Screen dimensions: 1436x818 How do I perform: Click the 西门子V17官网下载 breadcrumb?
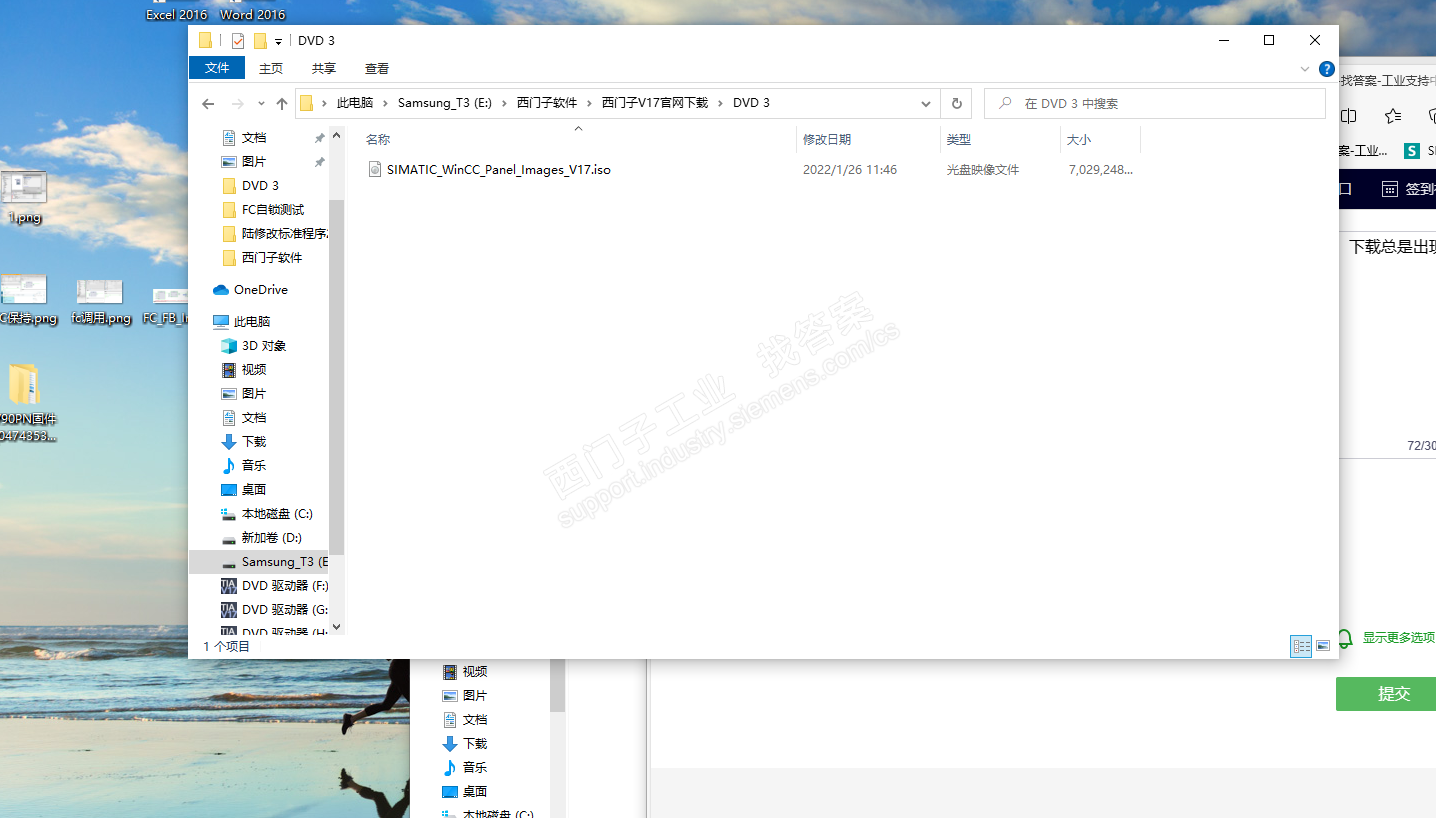(655, 103)
